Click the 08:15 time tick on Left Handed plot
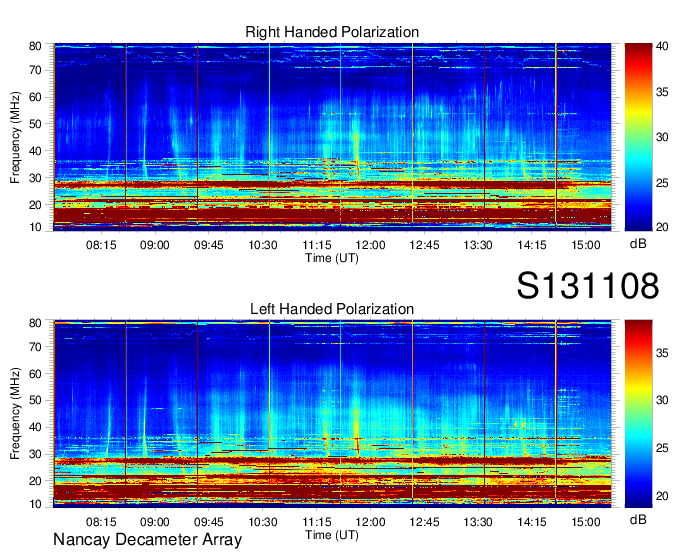The height and width of the screenshot is (552, 680). [x=101, y=522]
